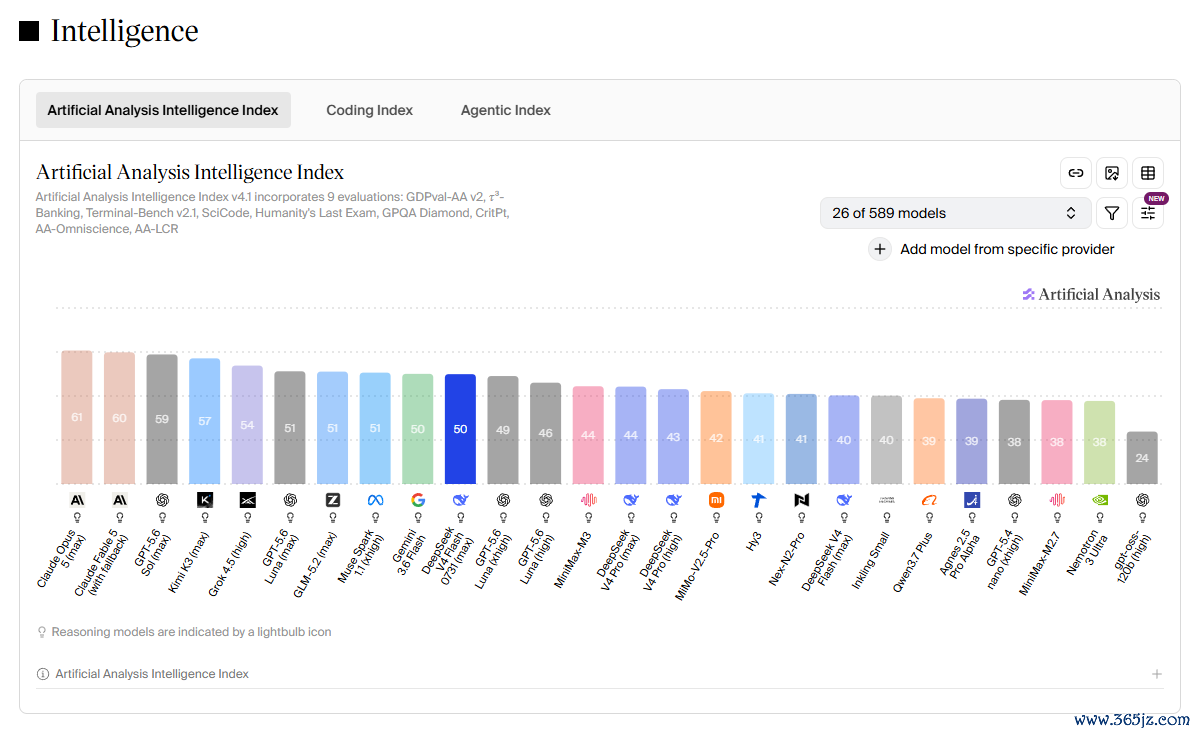Click the GPT-5.6 Sol (max) bar showing 59
The width and height of the screenshot is (1197, 735).
[x=162, y=419]
